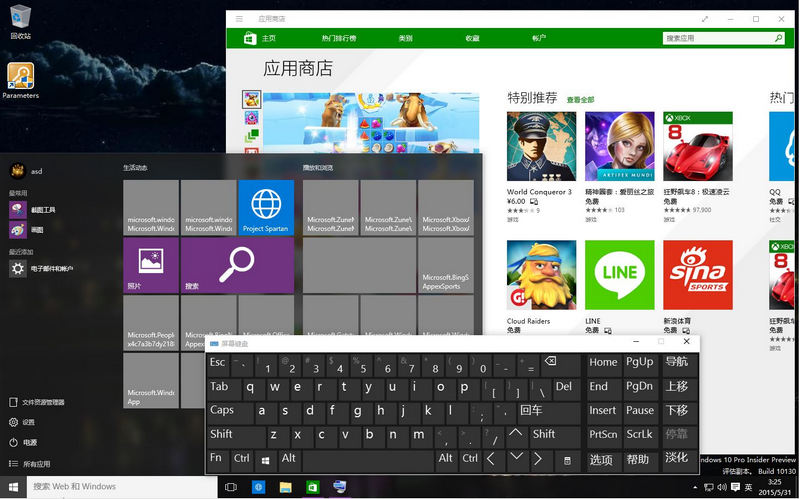This screenshot has height=499, width=800.
Task: Toggle the 淡化 fade key
Action: coord(678,460)
